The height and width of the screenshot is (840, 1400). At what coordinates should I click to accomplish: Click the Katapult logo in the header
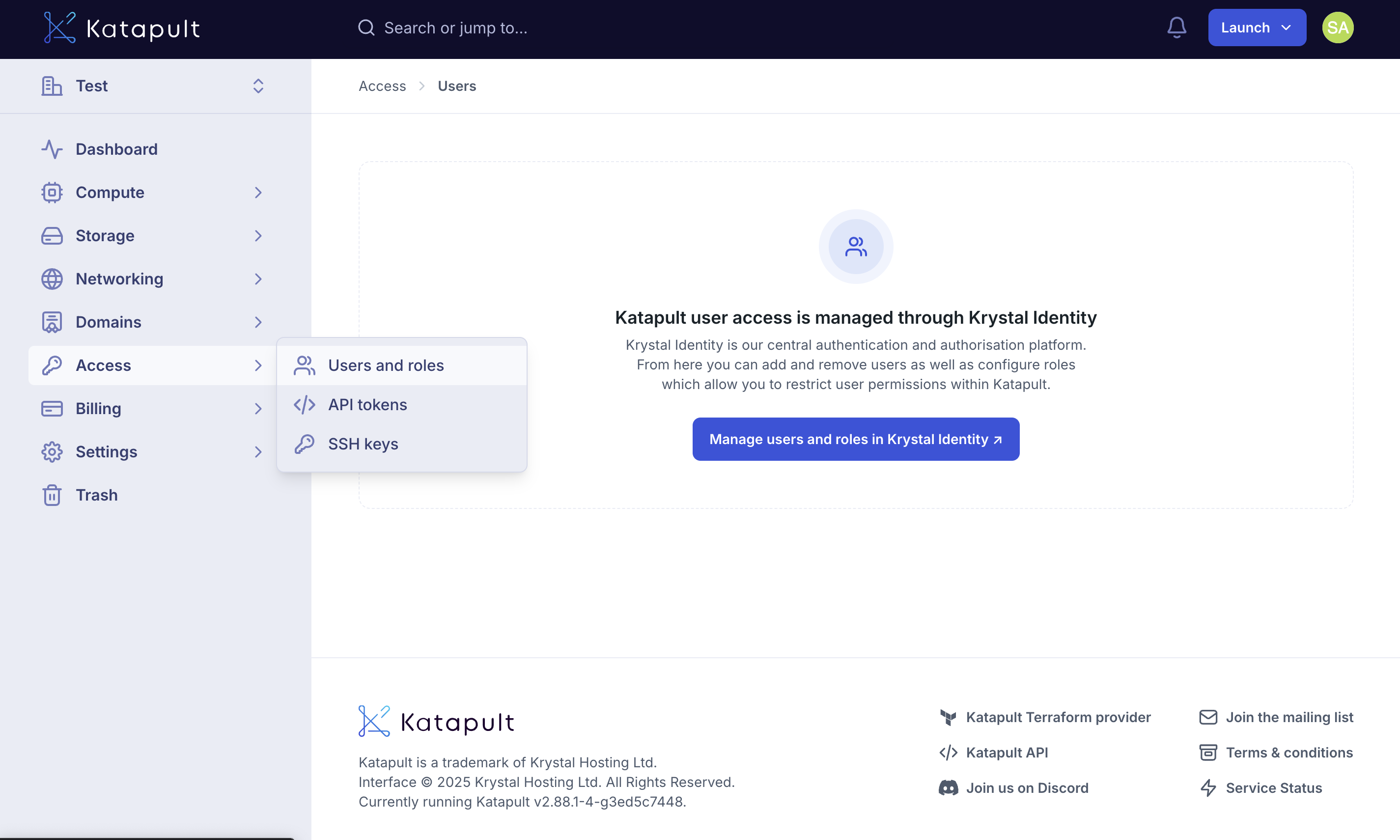pos(122,28)
